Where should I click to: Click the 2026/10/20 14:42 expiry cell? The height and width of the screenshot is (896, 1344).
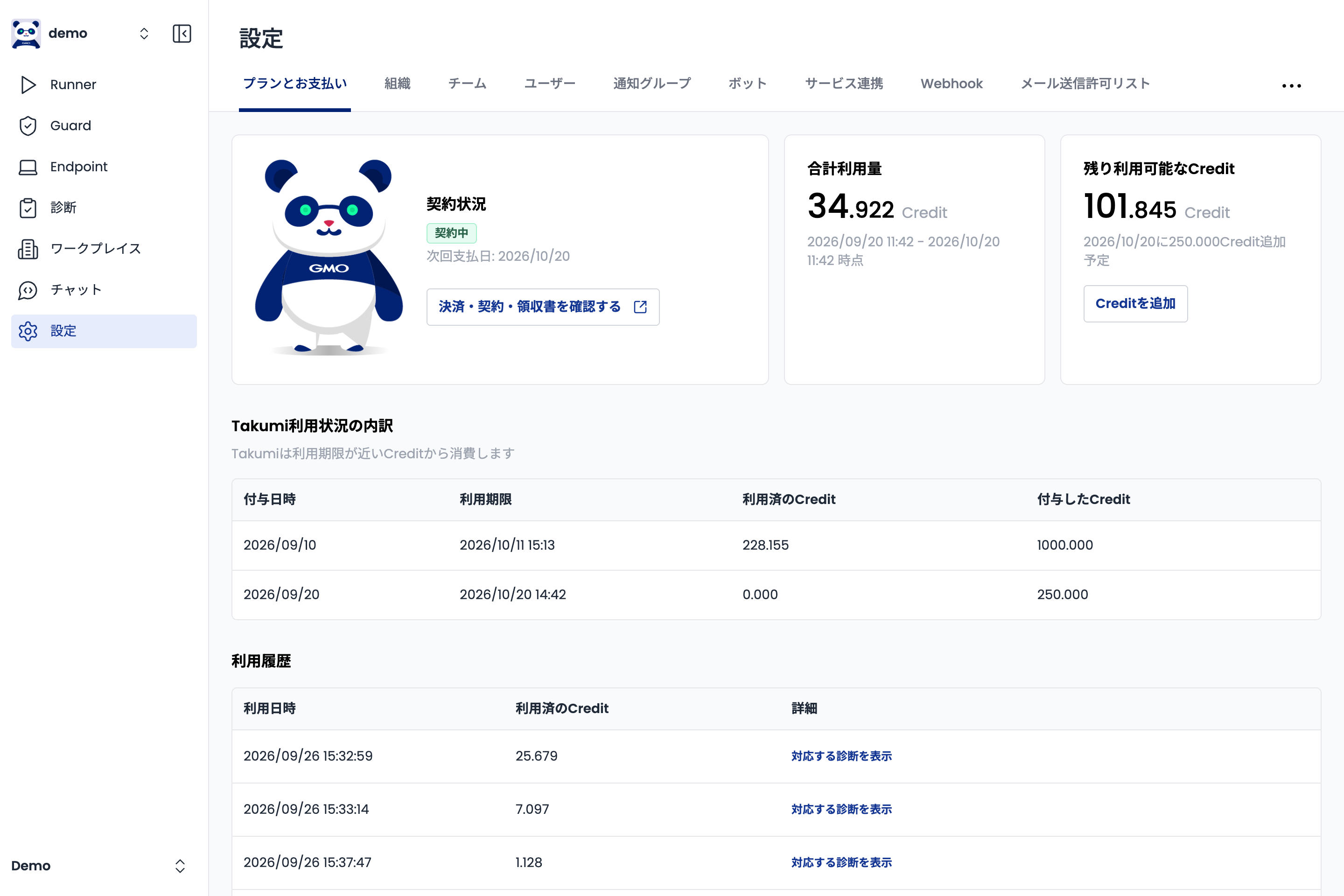(x=512, y=594)
